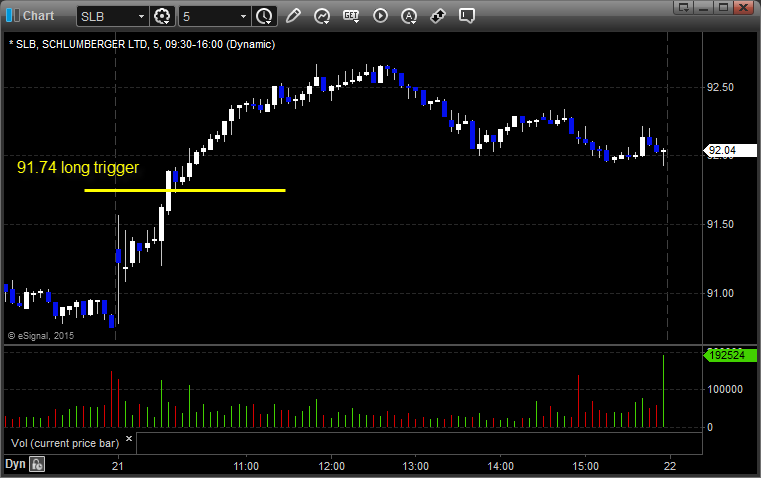This screenshot has height=478, width=761.
Task: Maximize the Chart window
Action: 723,7
